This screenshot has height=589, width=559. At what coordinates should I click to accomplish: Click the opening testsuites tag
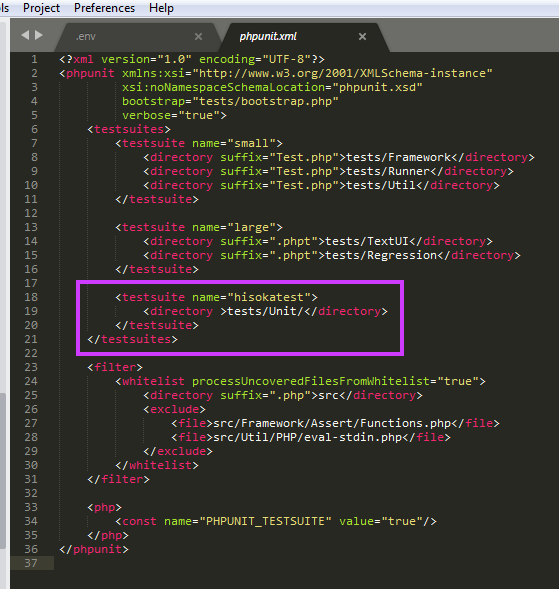pyautogui.click(x=129, y=129)
